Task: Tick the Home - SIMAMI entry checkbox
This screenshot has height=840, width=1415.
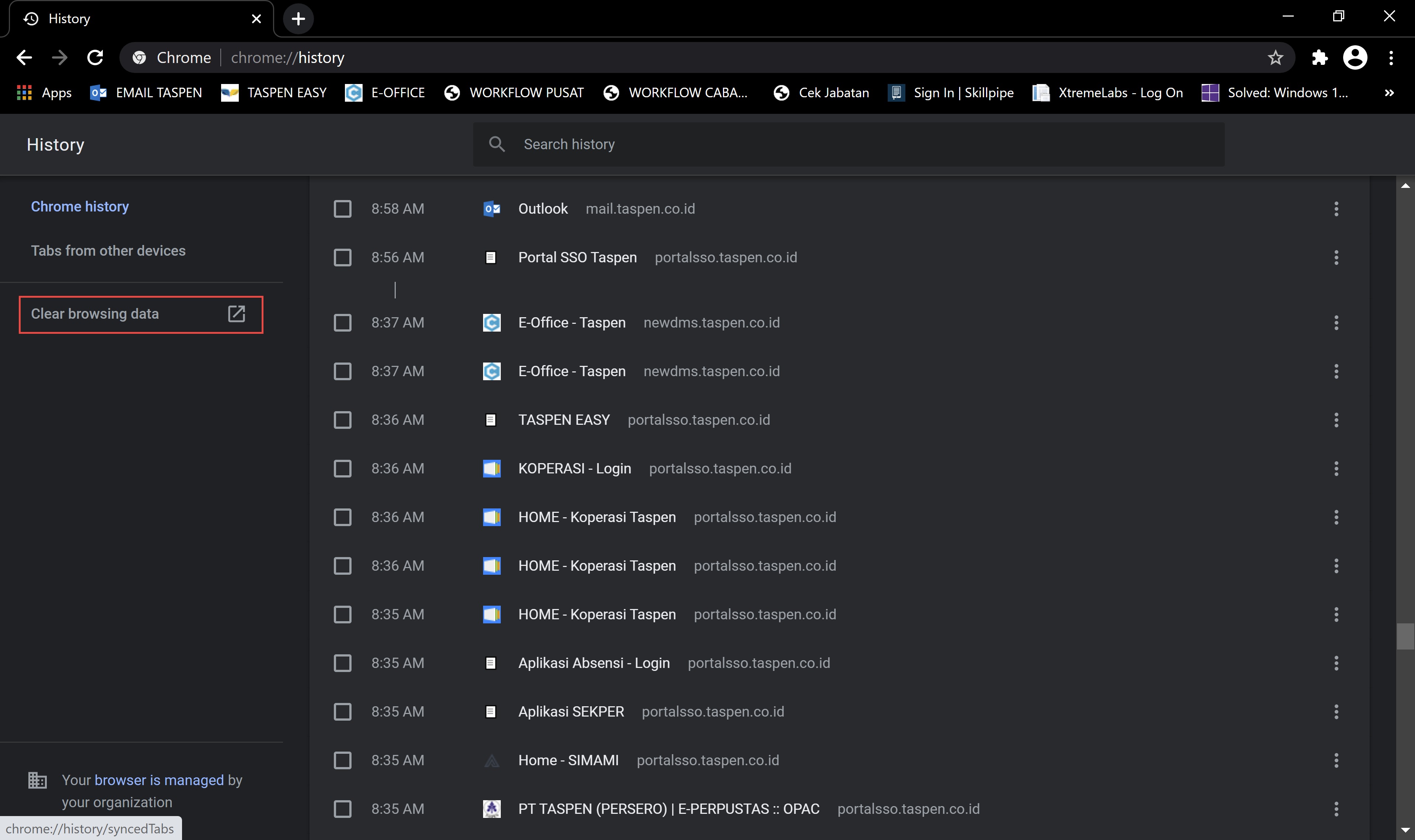Action: pos(342,760)
